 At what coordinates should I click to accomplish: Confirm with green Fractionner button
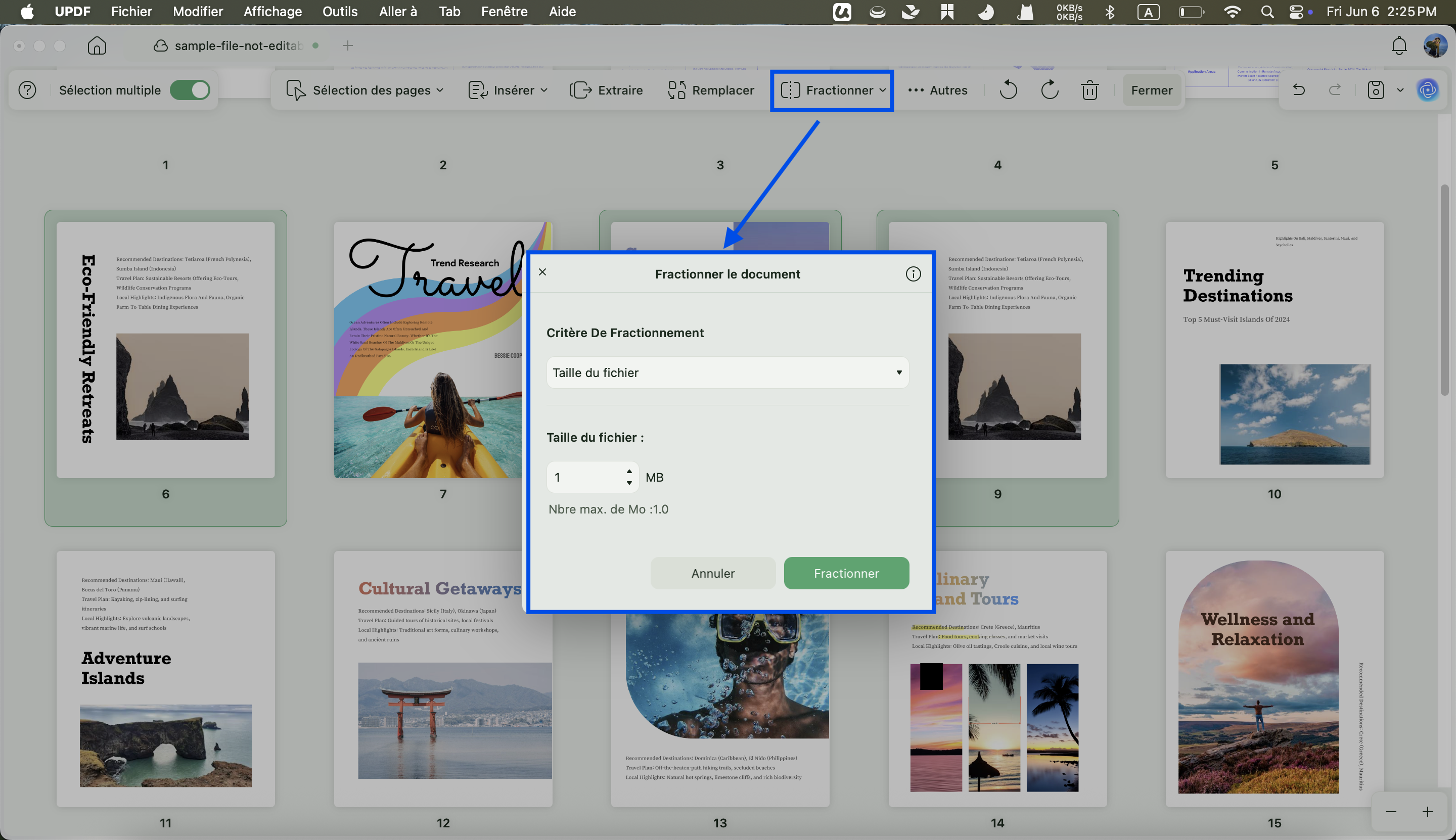click(x=846, y=573)
